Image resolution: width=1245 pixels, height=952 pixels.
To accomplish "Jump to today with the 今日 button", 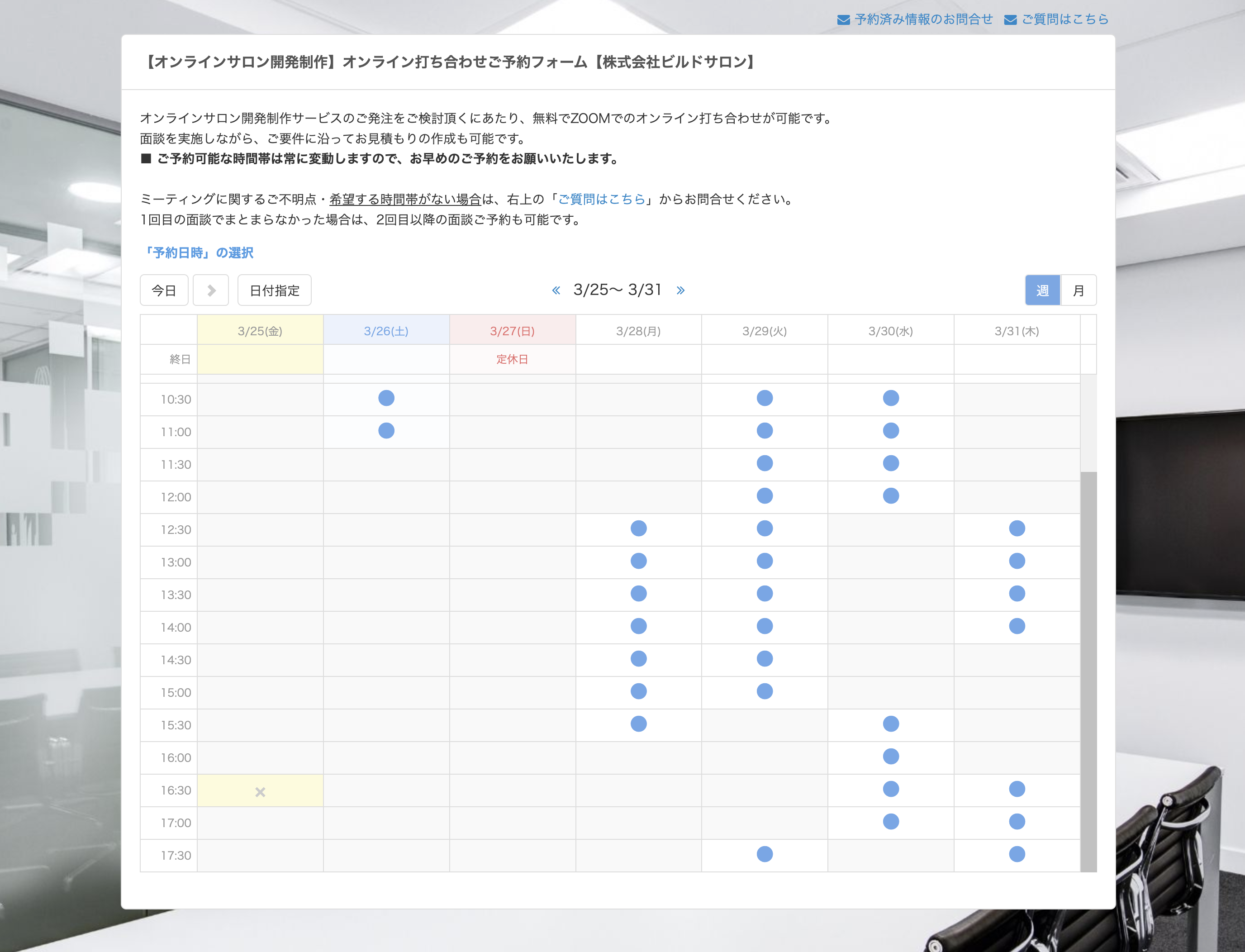I will pyautogui.click(x=164, y=290).
